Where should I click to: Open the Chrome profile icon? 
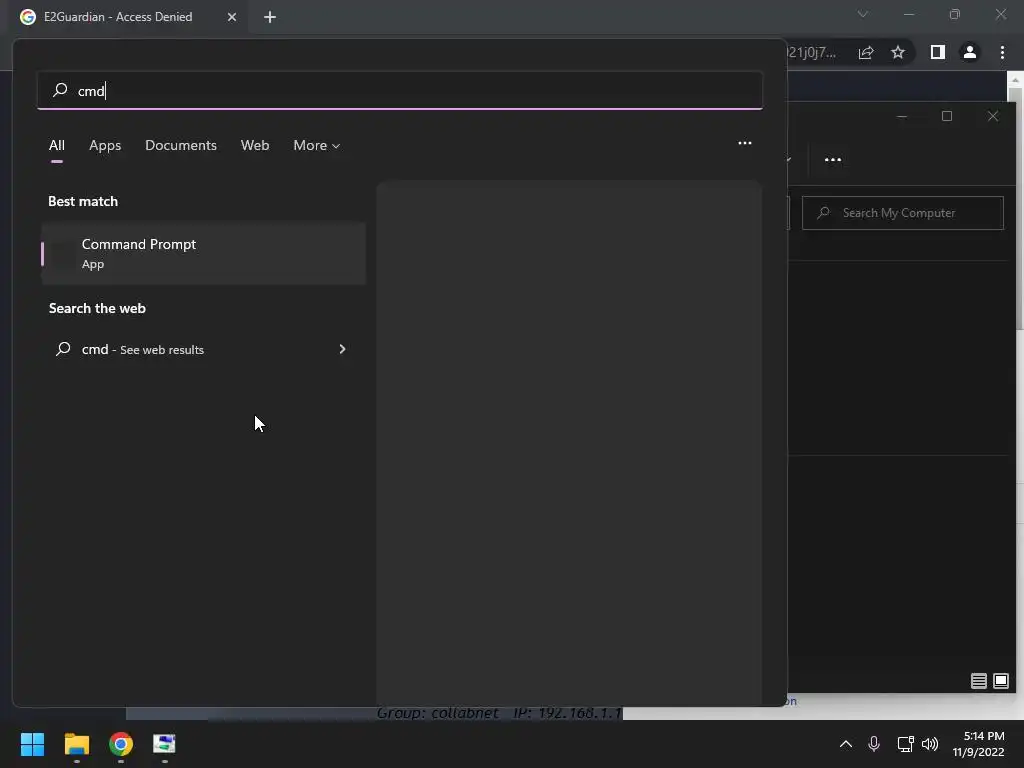970,52
